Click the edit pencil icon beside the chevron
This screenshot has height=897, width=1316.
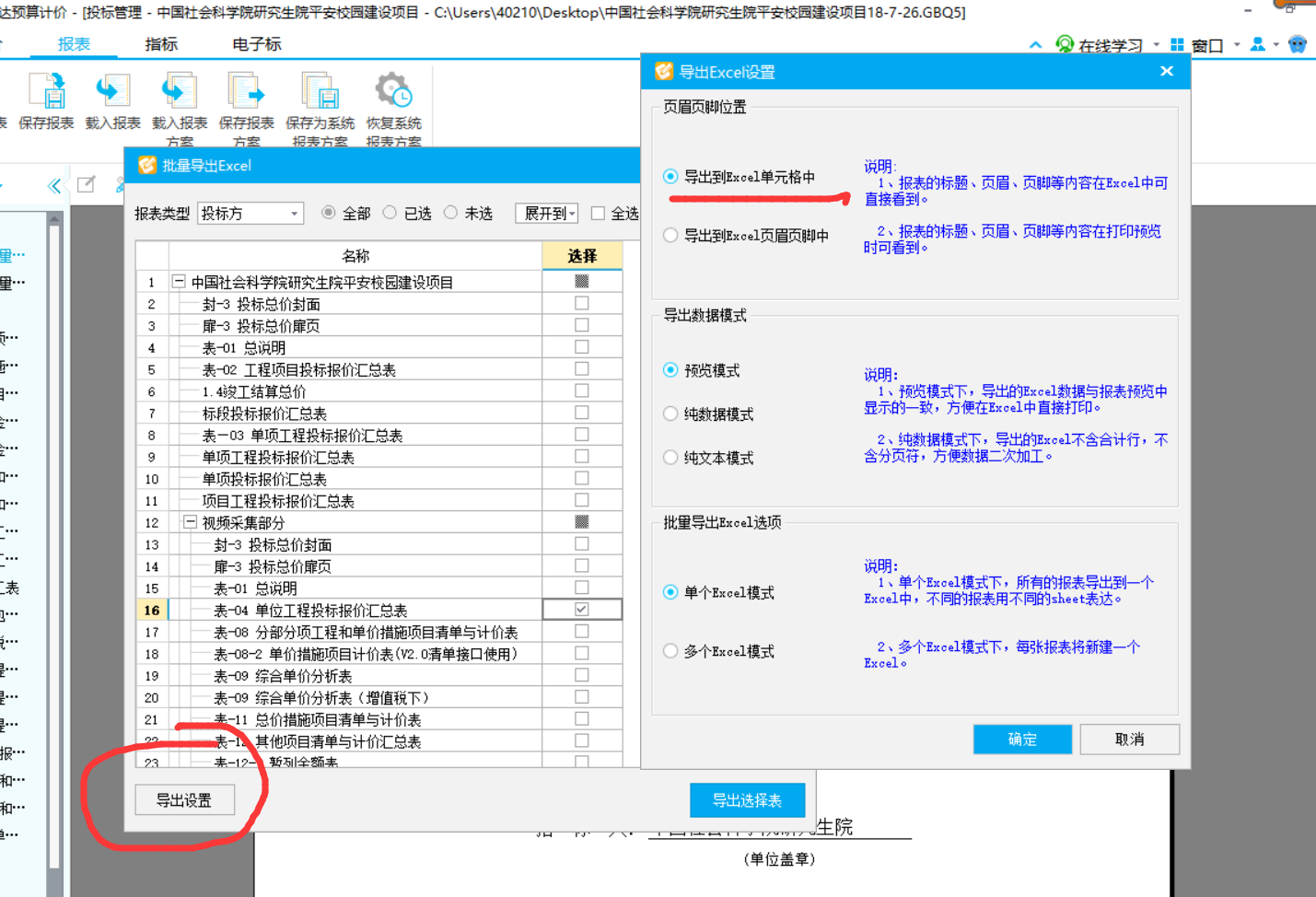point(86,184)
